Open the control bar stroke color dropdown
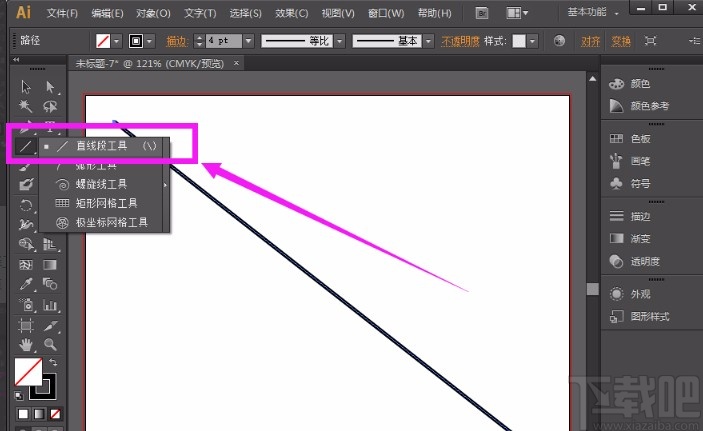Image resolution: width=703 pixels, height=431 pixels. (x=149, y=41)
